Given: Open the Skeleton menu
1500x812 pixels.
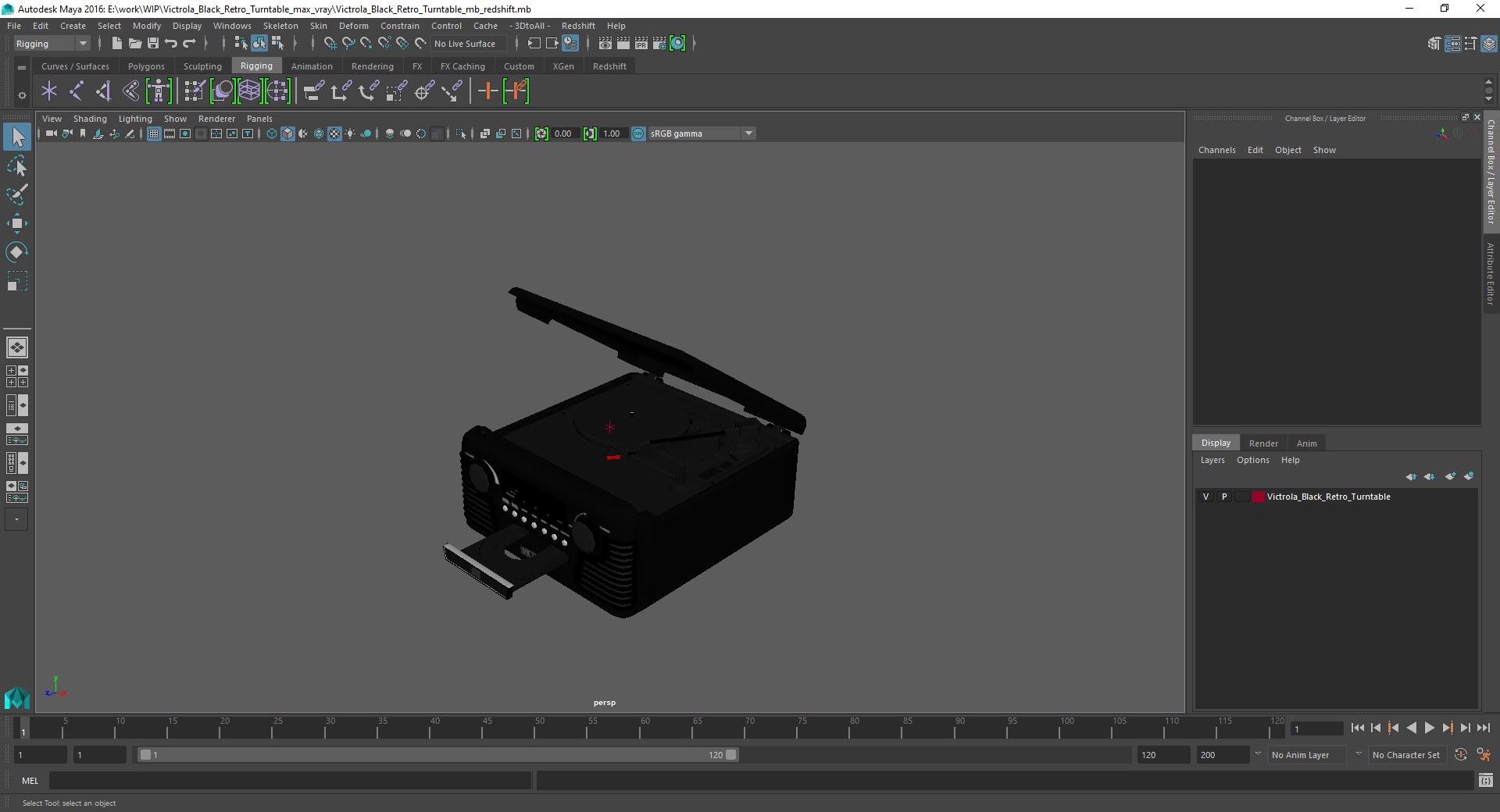Looking at the screenshot, I should 280,26.
